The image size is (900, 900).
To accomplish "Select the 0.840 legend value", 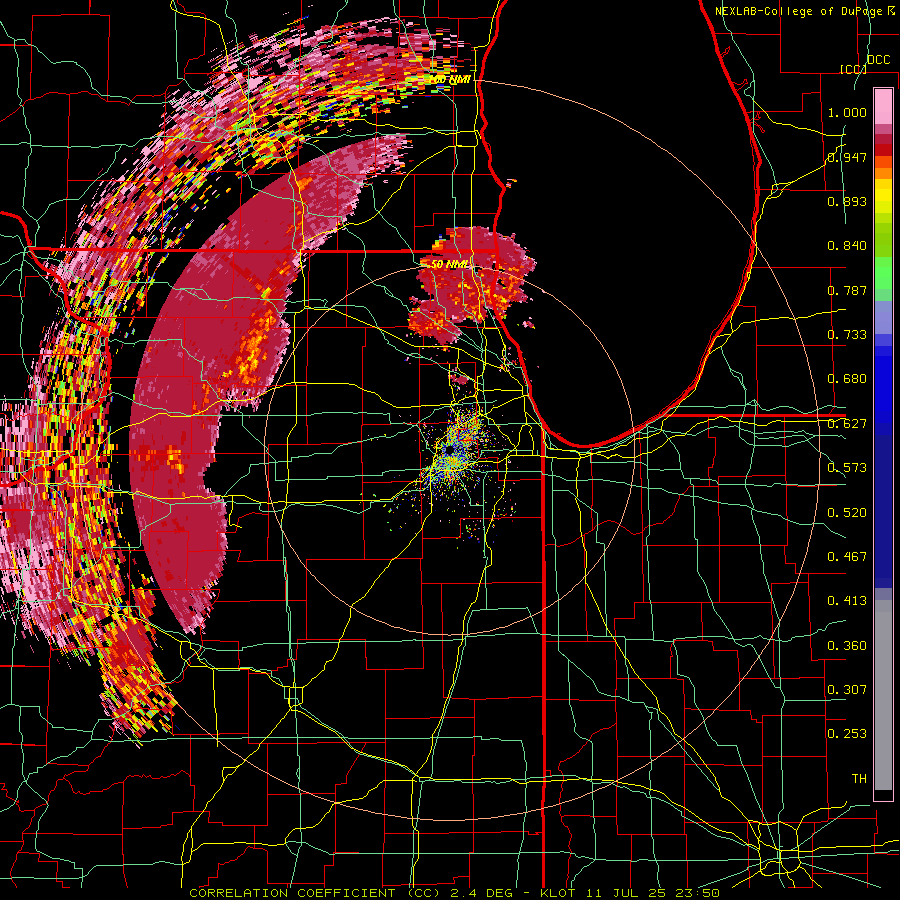I will pos(847,245).
